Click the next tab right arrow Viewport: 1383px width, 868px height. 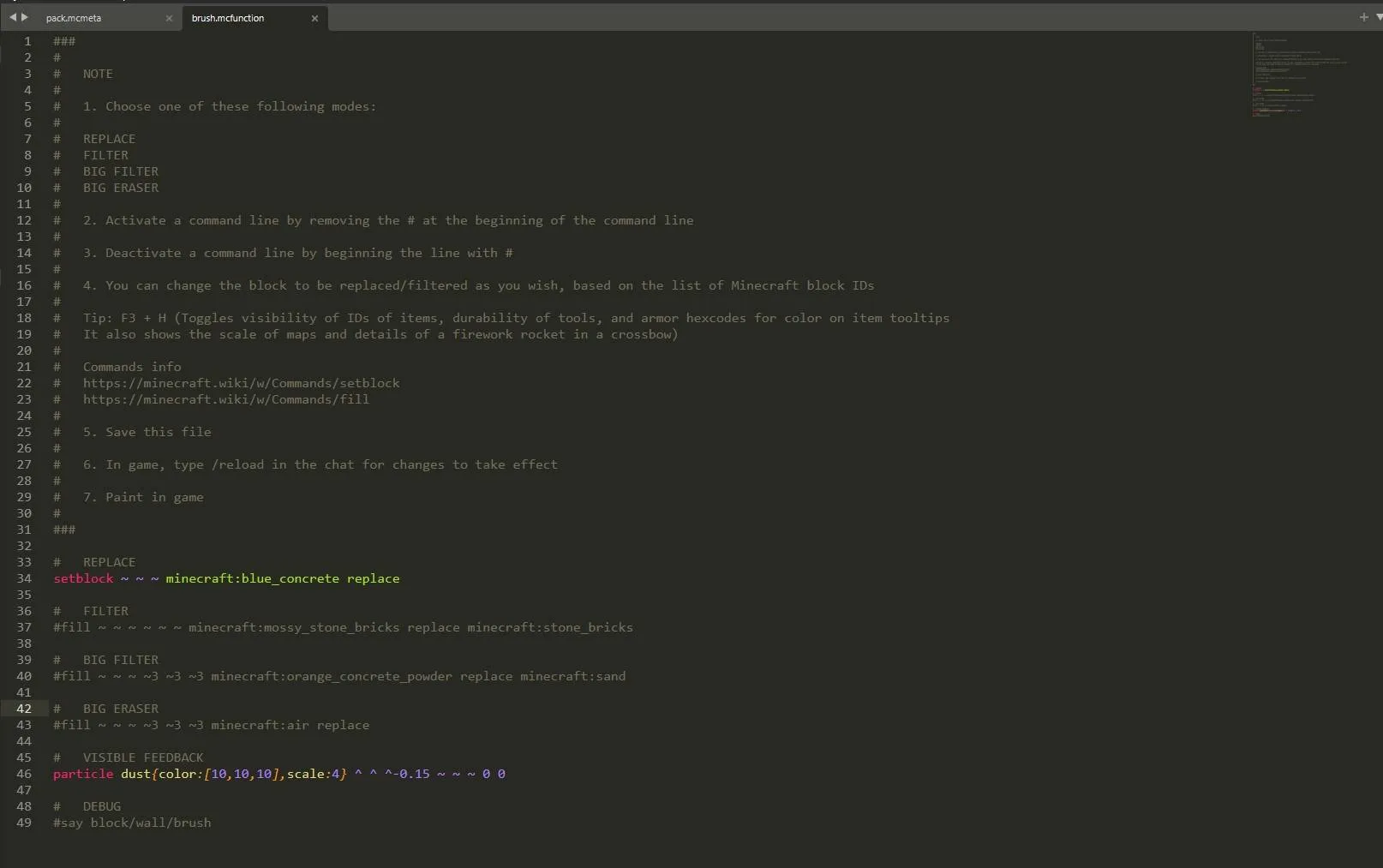[25, 17]
